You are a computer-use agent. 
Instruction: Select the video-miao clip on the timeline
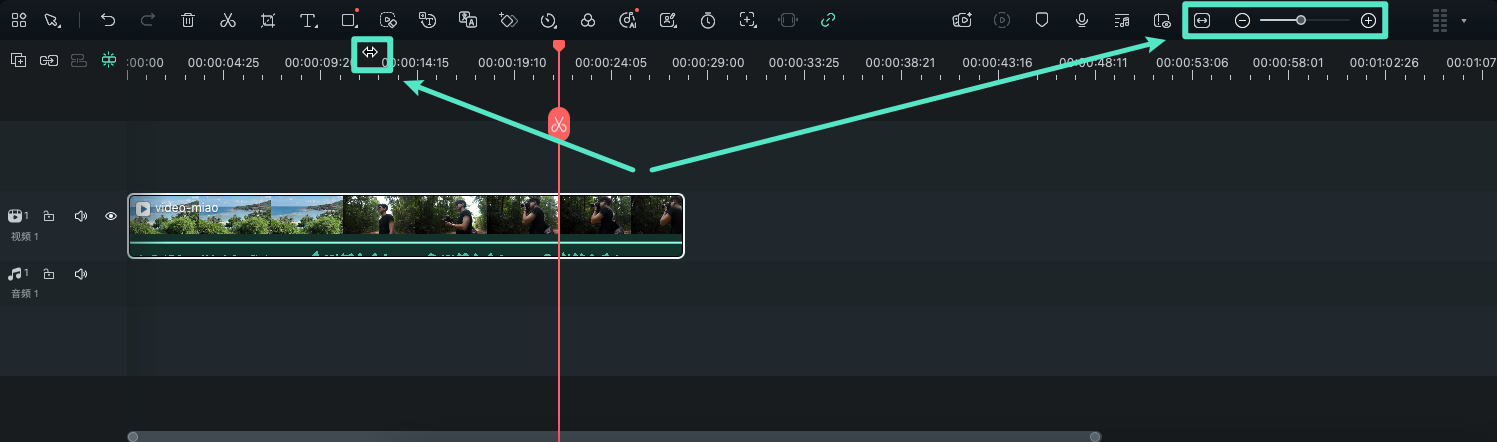[x=406, y=225]
